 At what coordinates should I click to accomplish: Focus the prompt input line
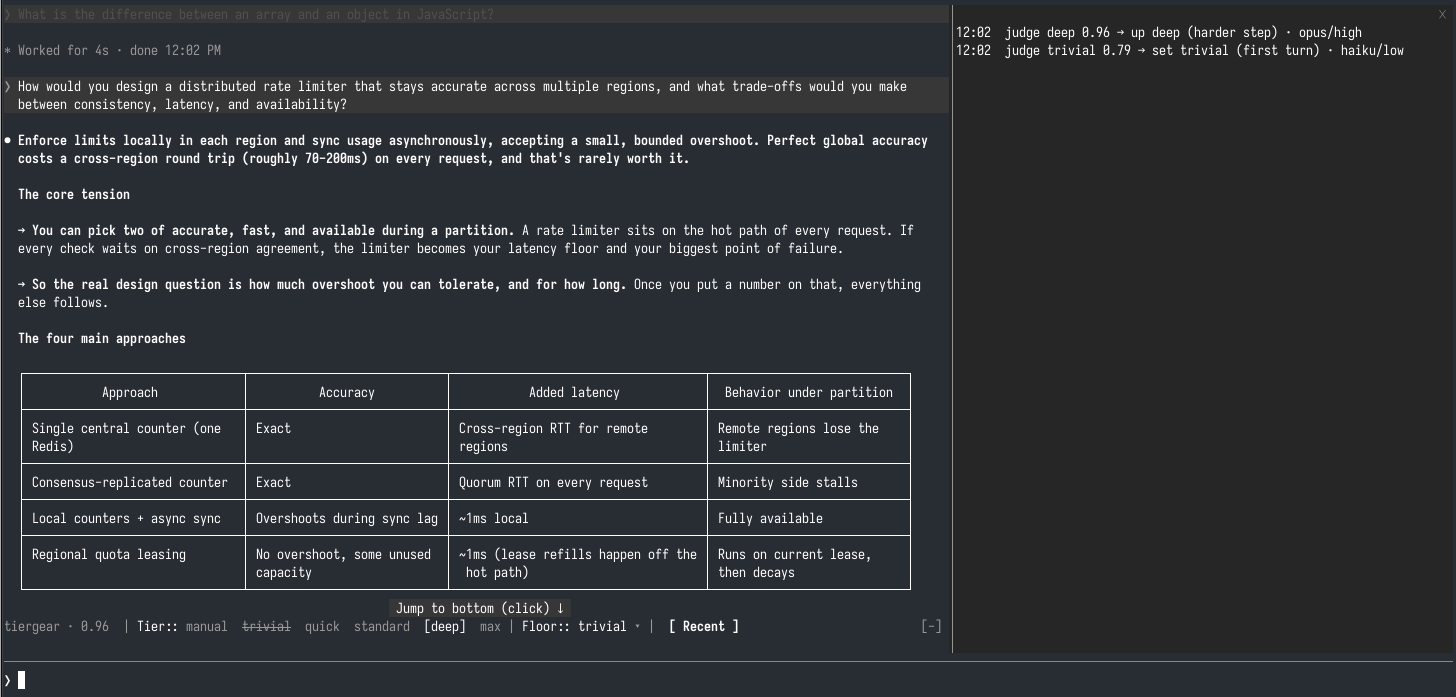pyautogui.click(x=728, y=680)
